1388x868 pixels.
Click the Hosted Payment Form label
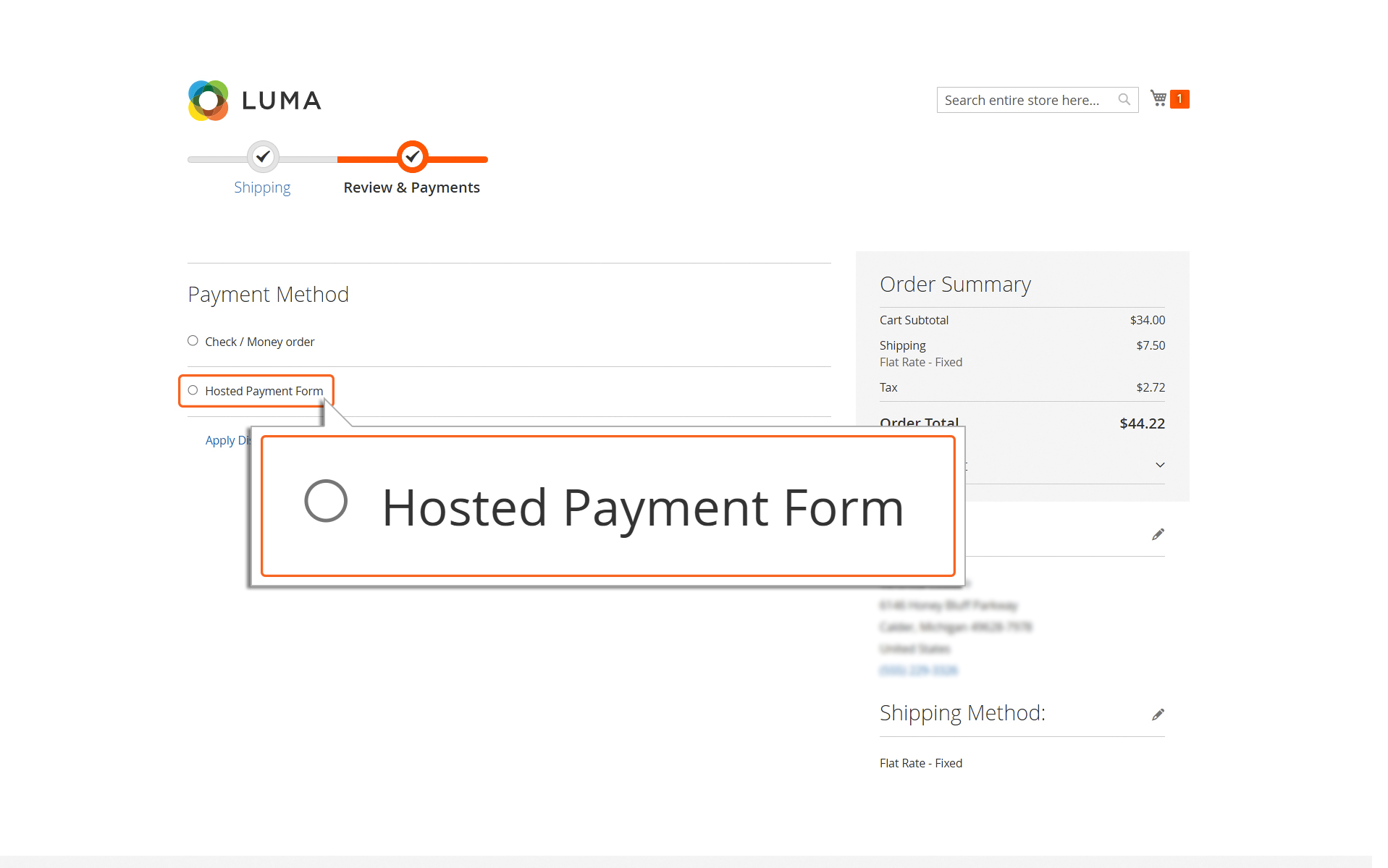[x=264, y=391]
